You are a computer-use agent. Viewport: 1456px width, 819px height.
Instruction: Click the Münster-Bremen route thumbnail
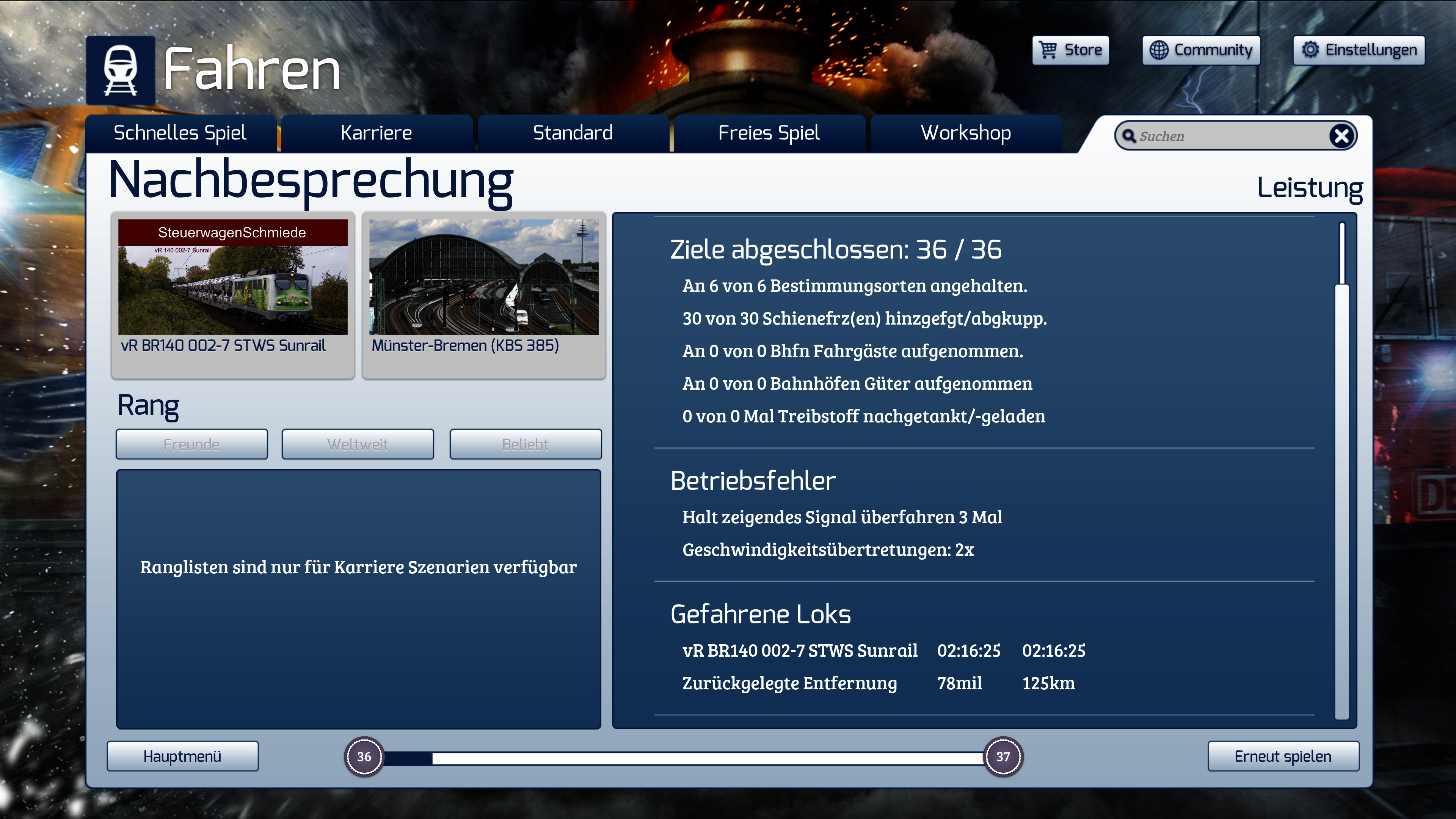coord(483,277)
